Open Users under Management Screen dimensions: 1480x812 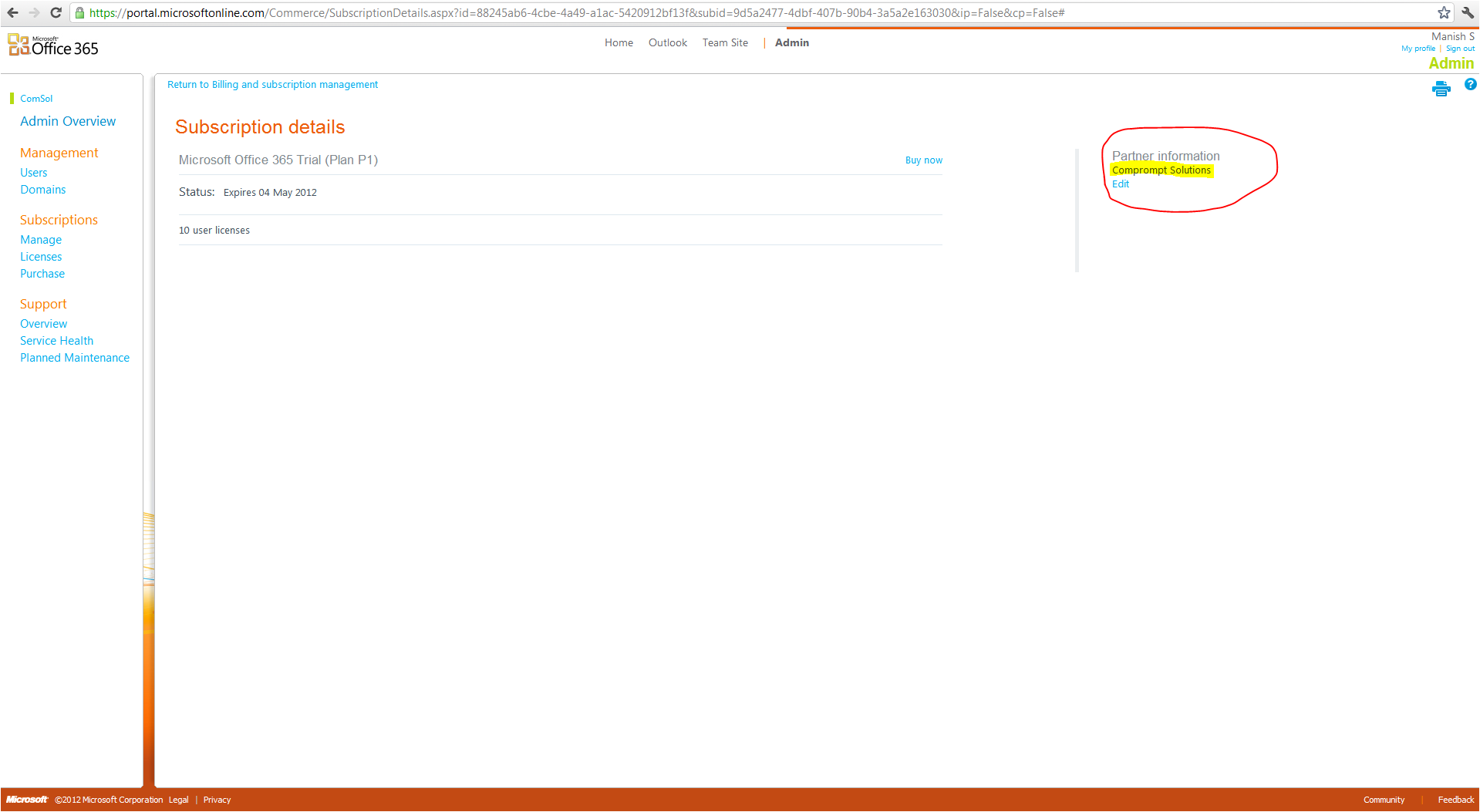click(x=33, y=173)
